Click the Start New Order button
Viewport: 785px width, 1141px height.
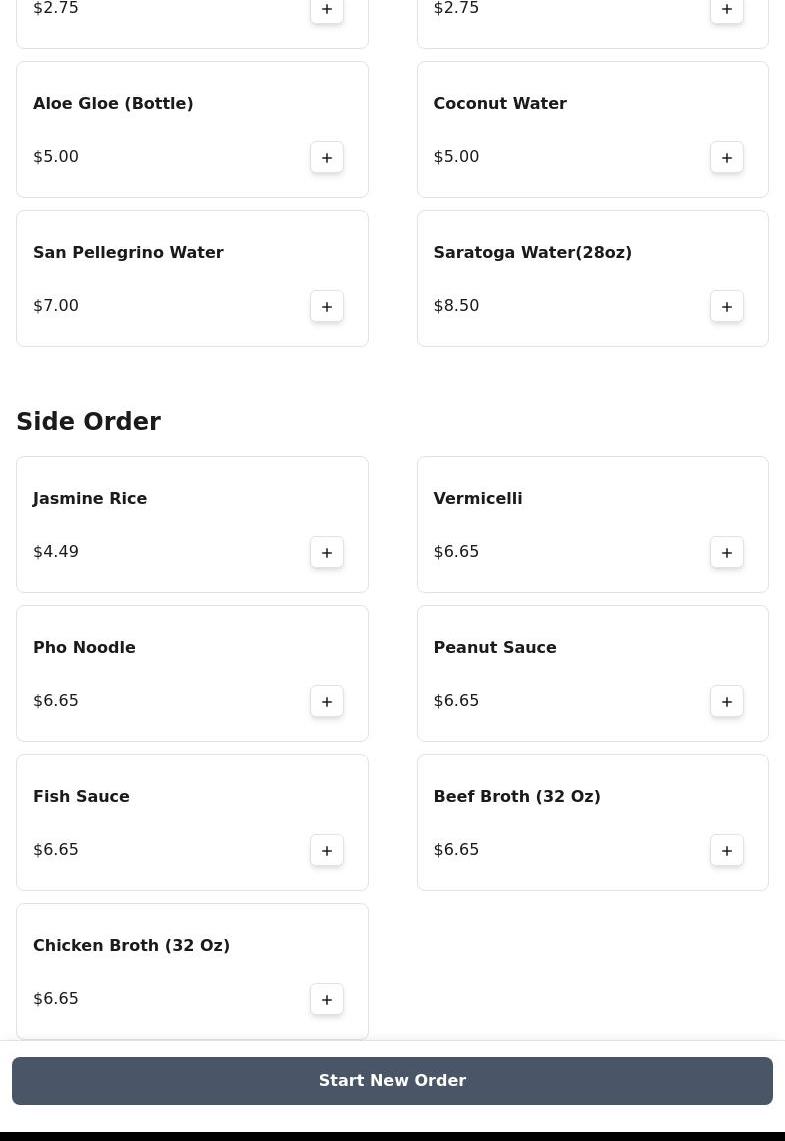[392, 1081]
